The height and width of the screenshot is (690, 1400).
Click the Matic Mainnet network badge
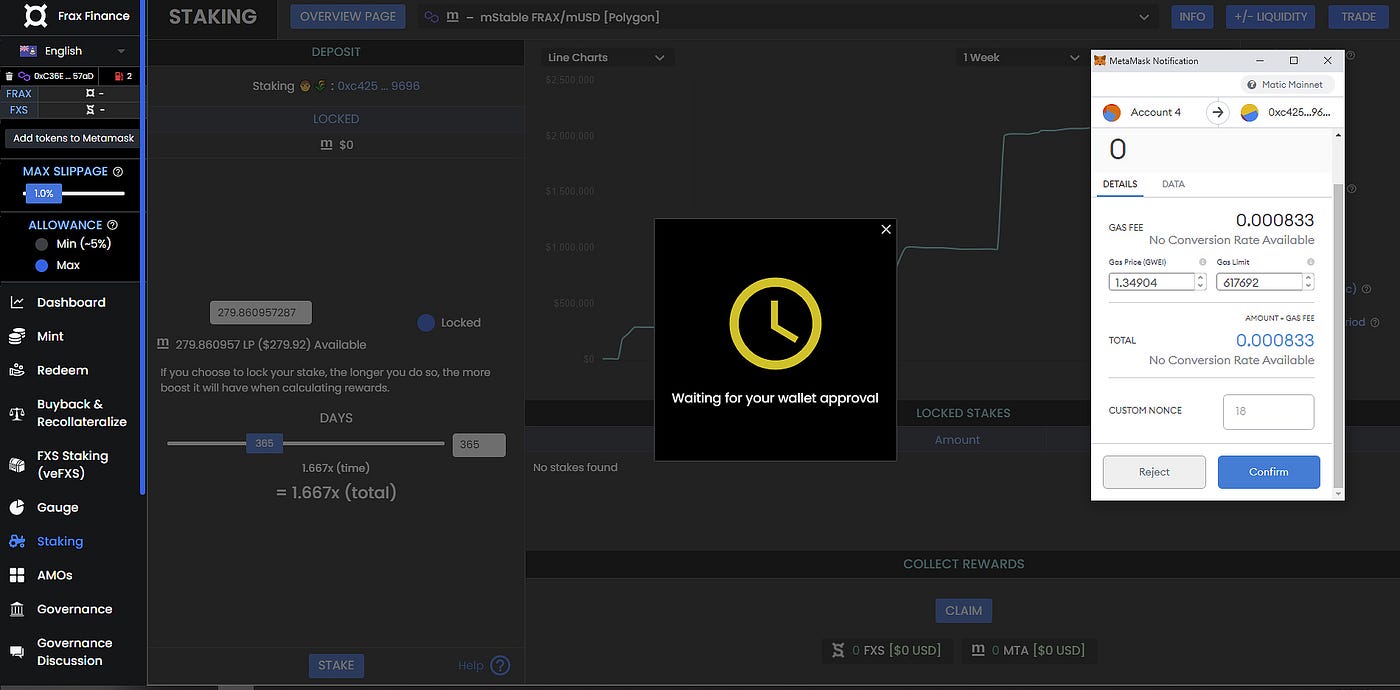click(x=1288, y=85)
